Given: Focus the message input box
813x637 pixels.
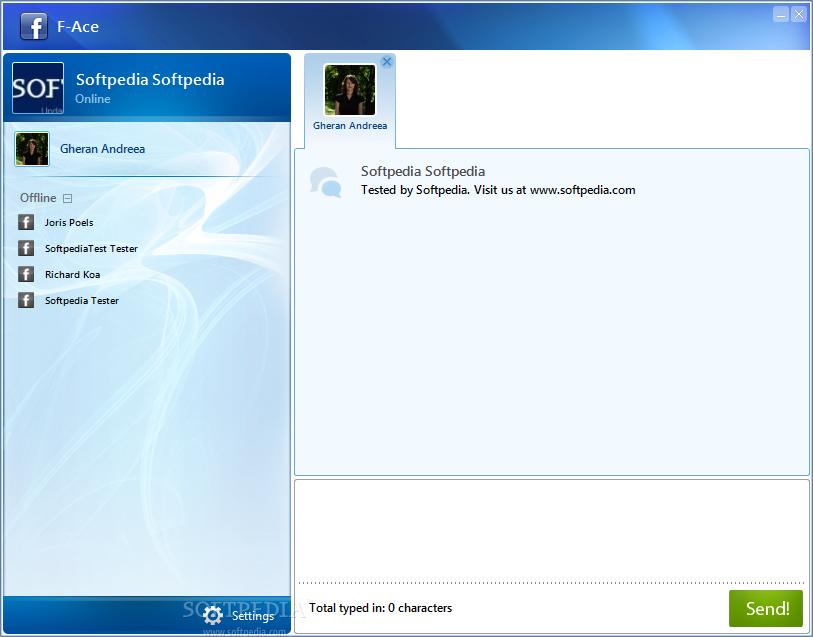Looking at the screenshot, I should coord(552,531).
